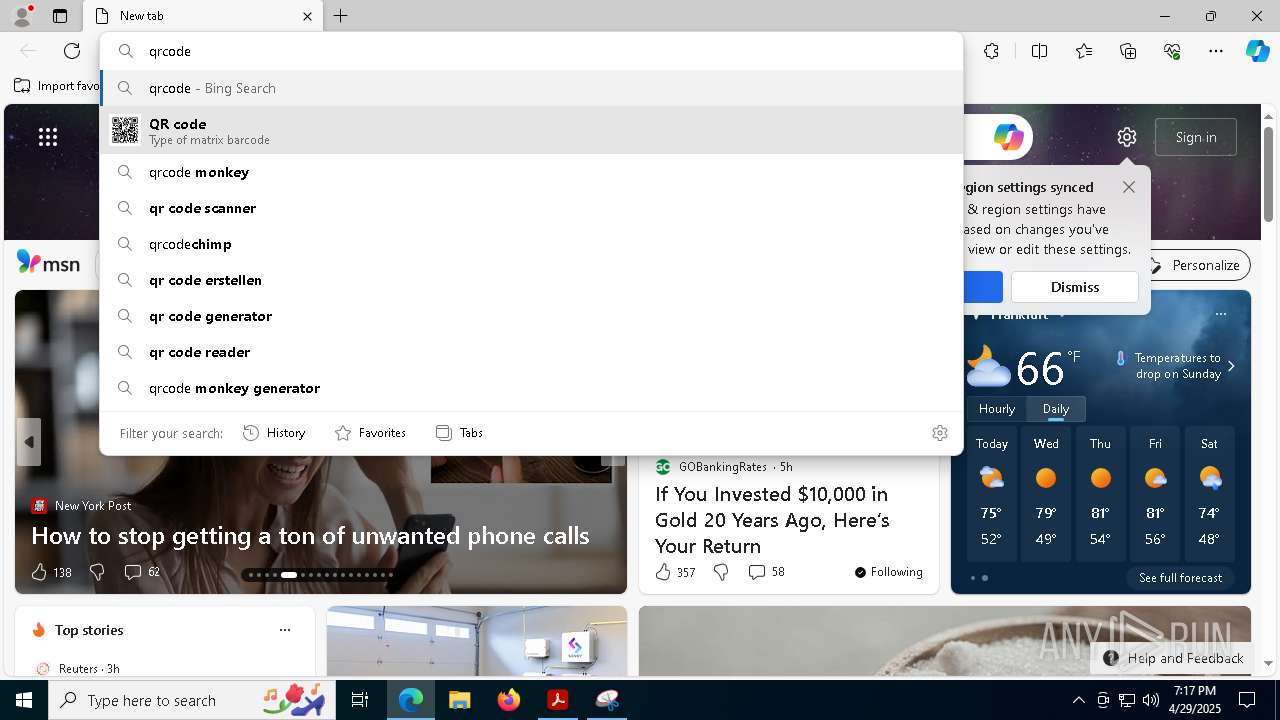Filter search by Tabs

coord(459,433)
